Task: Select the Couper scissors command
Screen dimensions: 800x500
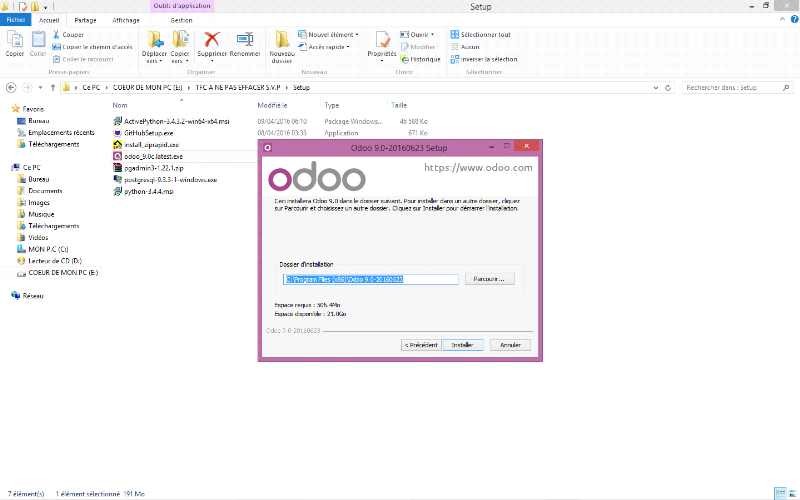Action: pos(68,35)
